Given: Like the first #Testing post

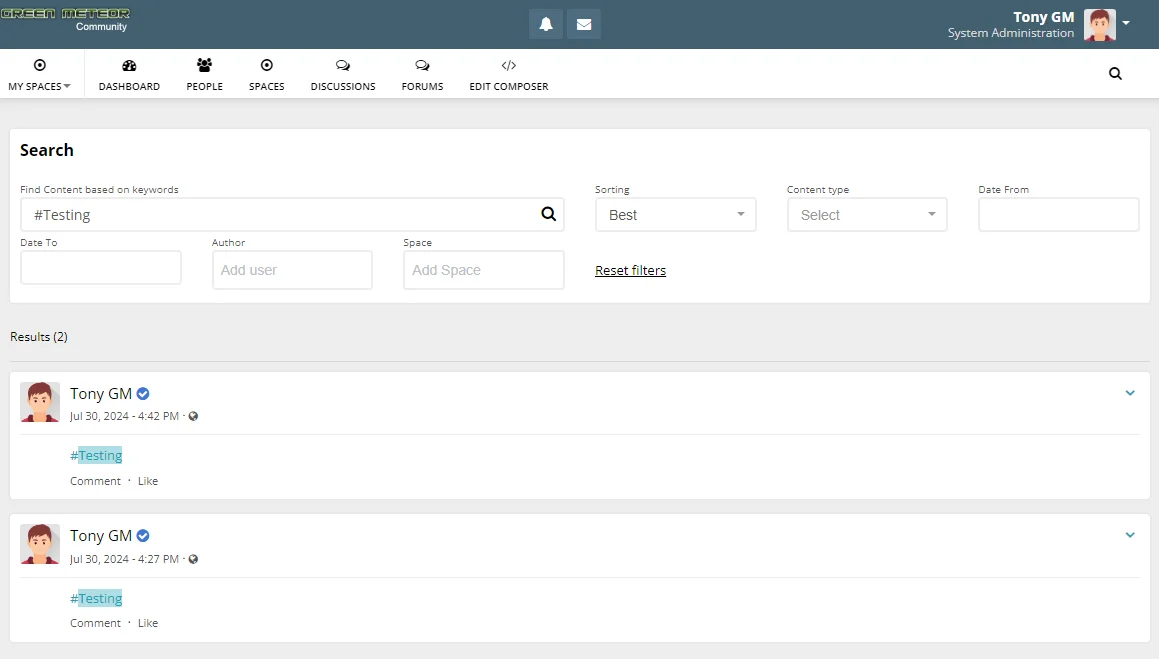Looking at the screenshot, I should coord(148,481).
